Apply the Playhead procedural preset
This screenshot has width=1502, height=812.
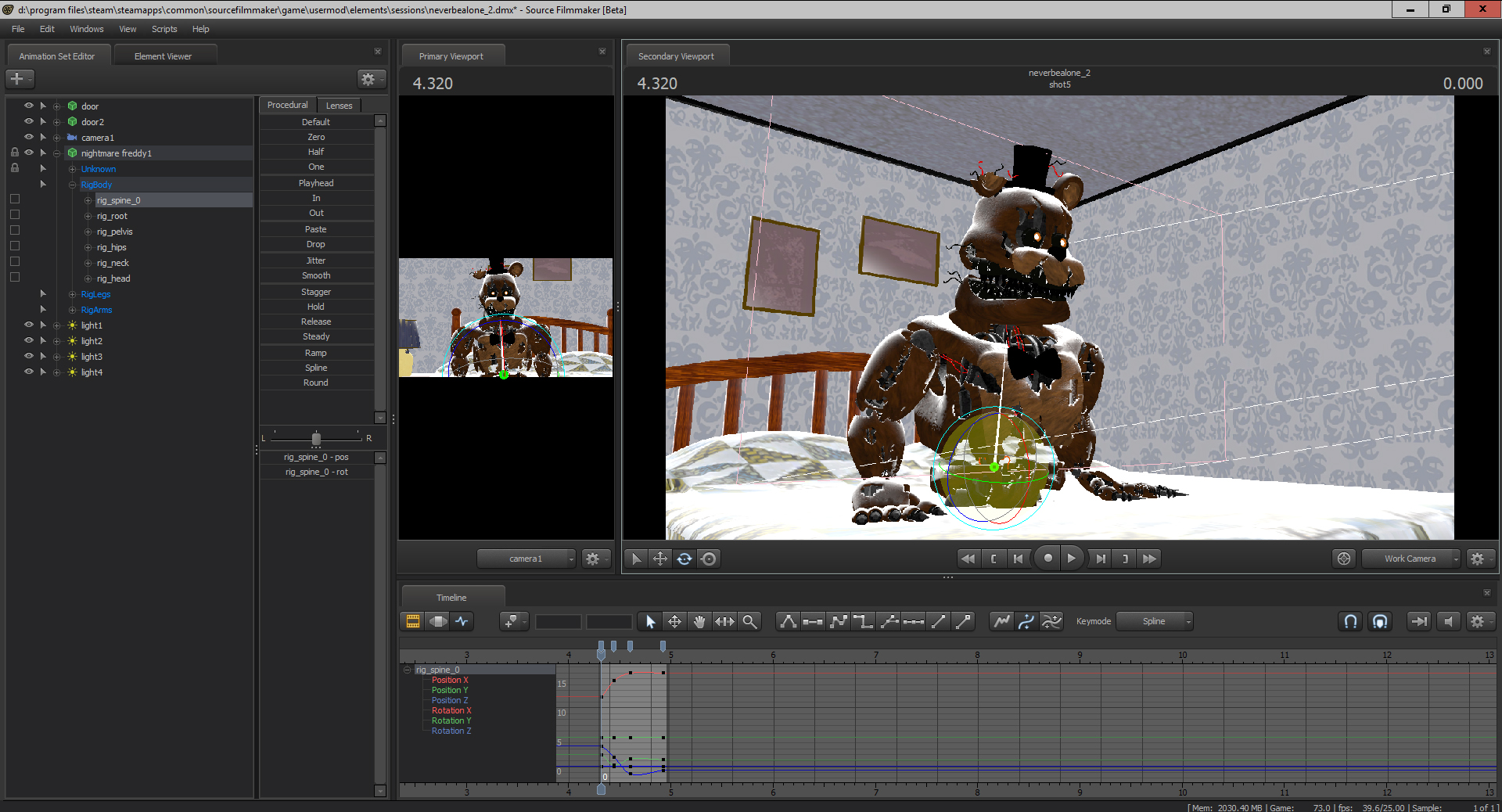click(x=316, y=183)
